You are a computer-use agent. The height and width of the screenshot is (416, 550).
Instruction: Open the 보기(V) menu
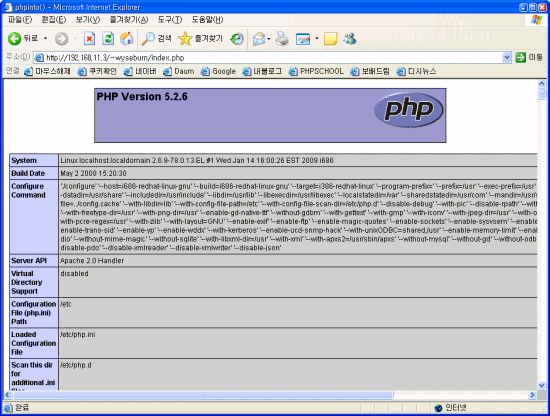coord(88,20)
